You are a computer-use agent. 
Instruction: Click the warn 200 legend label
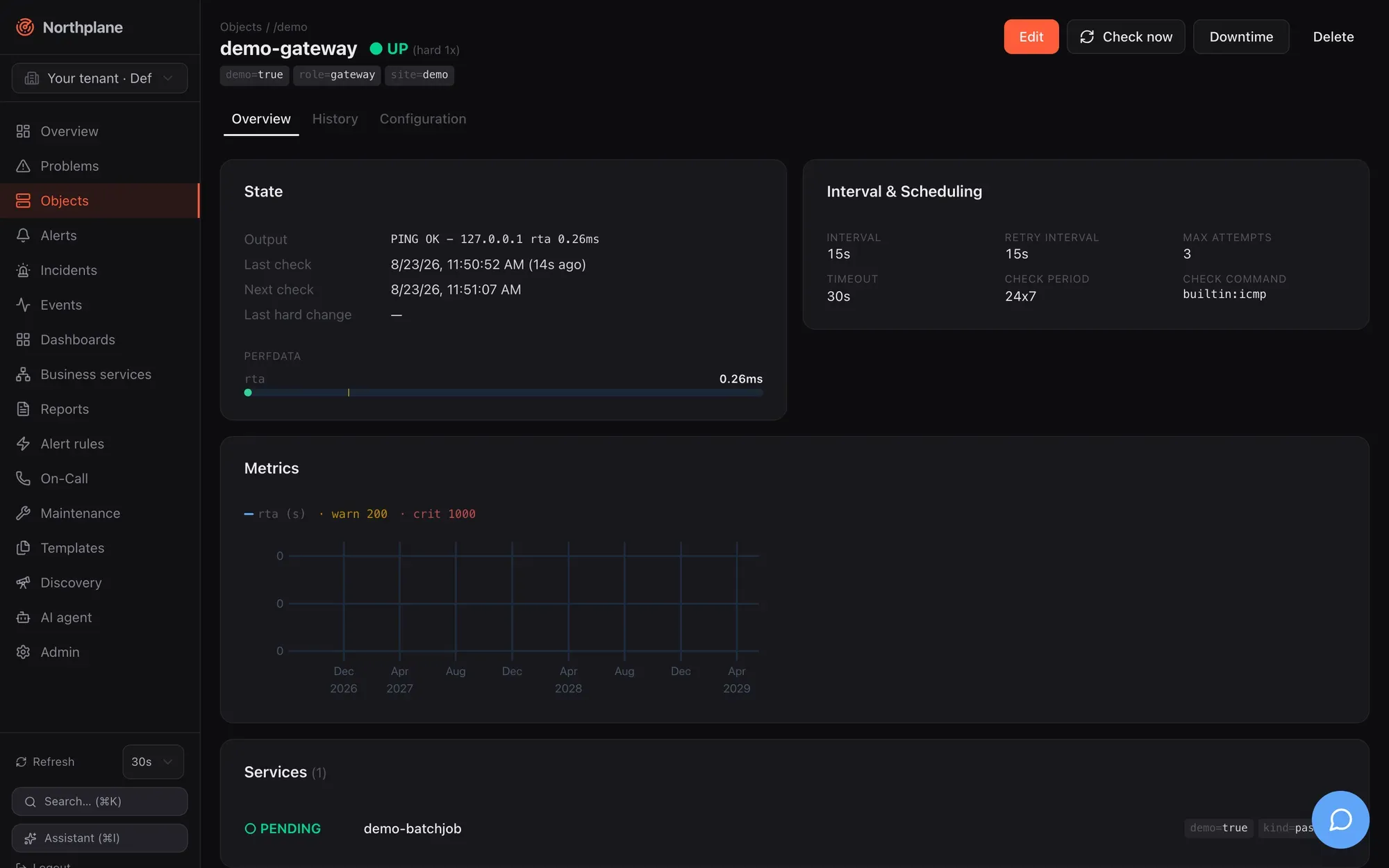[x=359, y=514]
